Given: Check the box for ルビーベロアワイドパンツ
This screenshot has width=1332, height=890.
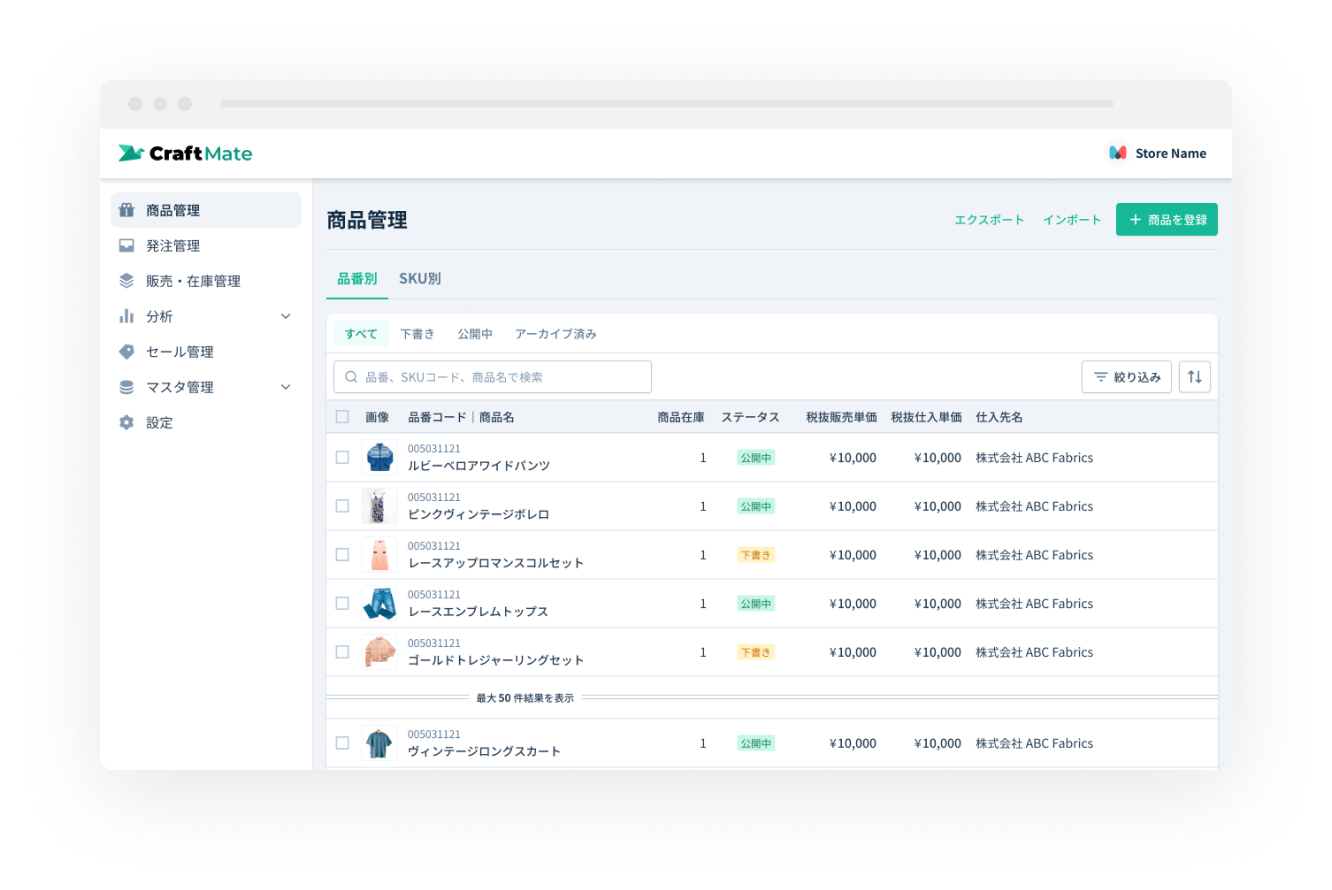Looking at the screenshot, I should (x=342, y=457).
